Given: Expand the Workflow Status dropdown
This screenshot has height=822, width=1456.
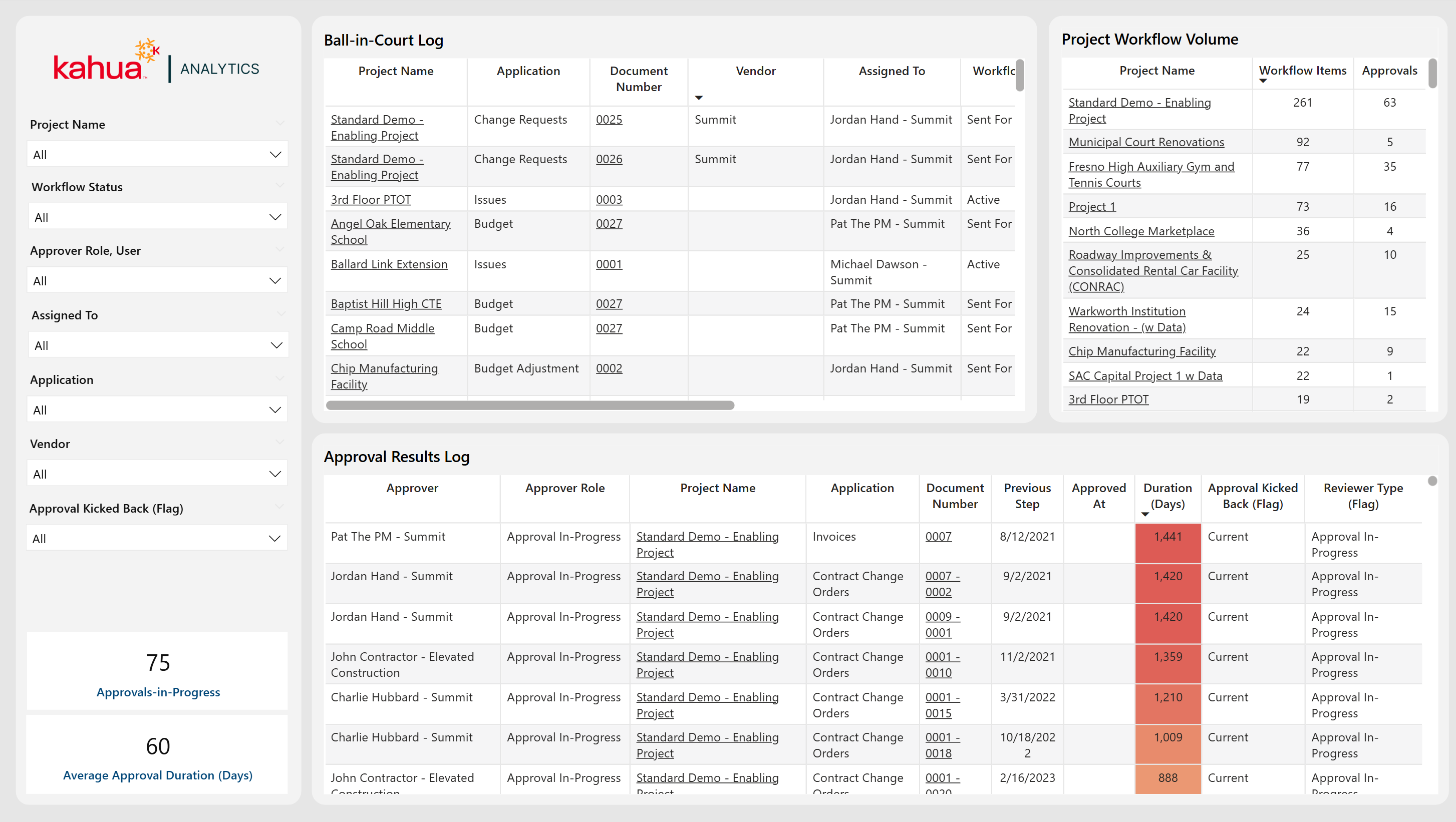Looking at the screenshot, I should click(157, 217).
